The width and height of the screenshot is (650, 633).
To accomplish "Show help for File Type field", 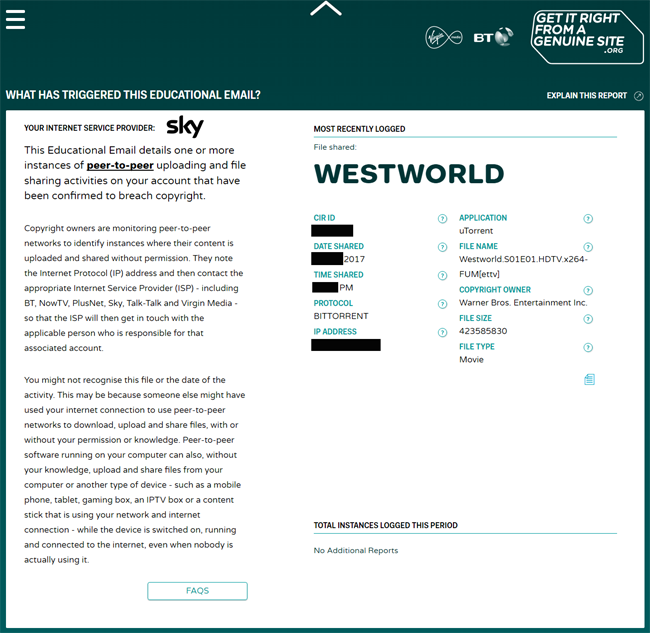I will tap(588, 347).
